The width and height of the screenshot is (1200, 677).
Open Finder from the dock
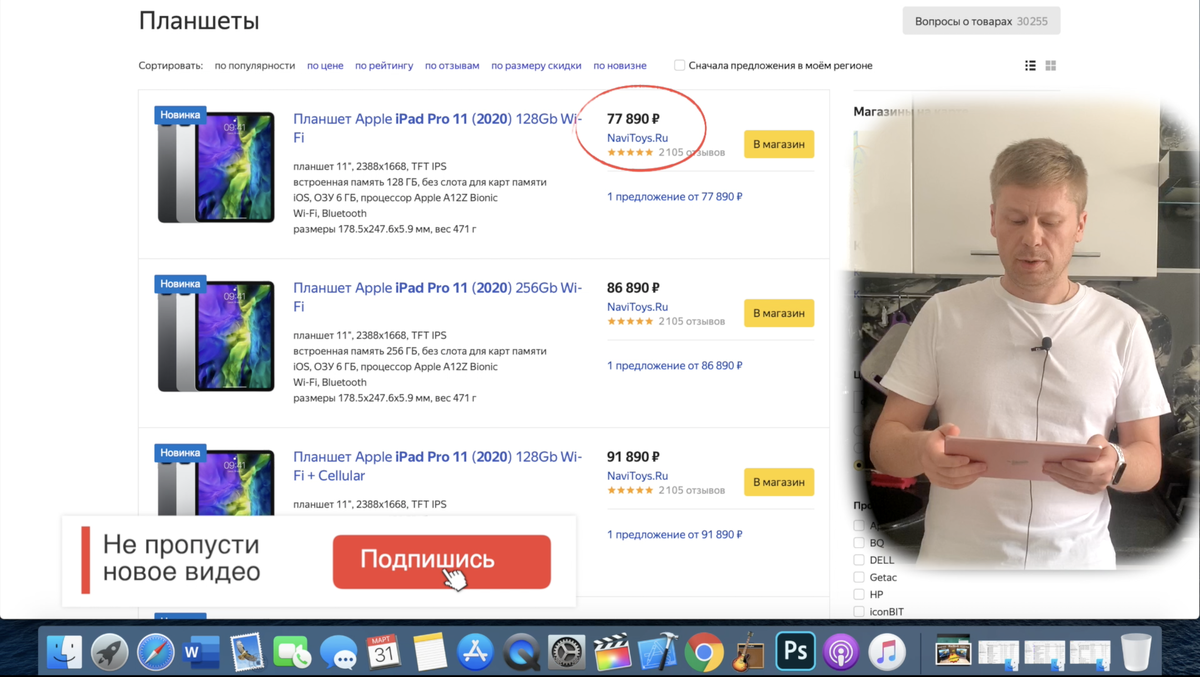[64, 652]
